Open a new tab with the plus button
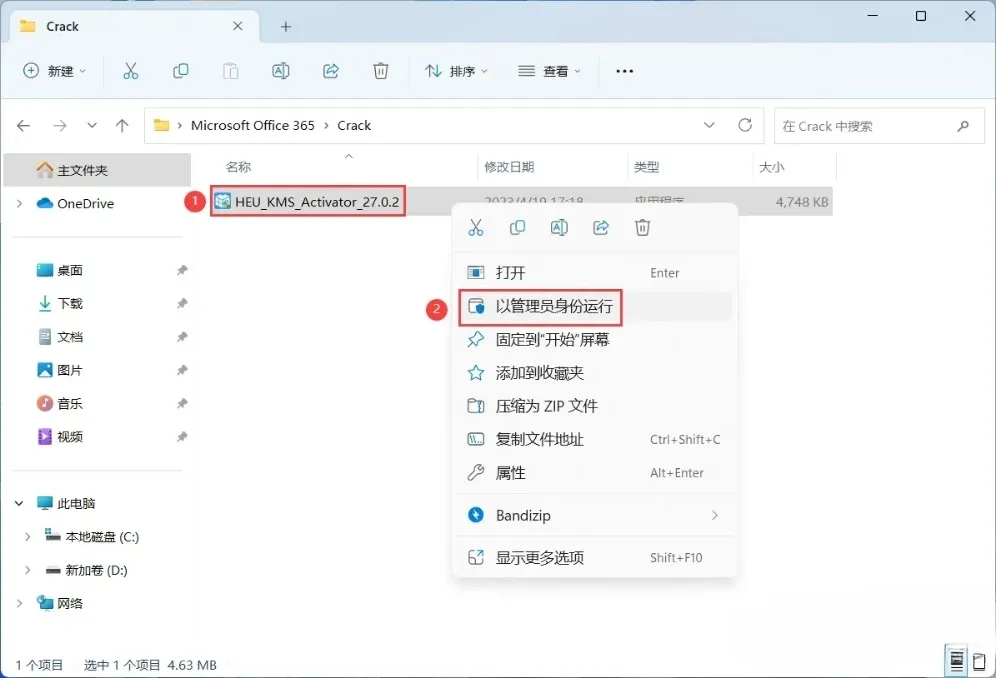This screenshot has width=996, height=678. (x=286, y=27)
